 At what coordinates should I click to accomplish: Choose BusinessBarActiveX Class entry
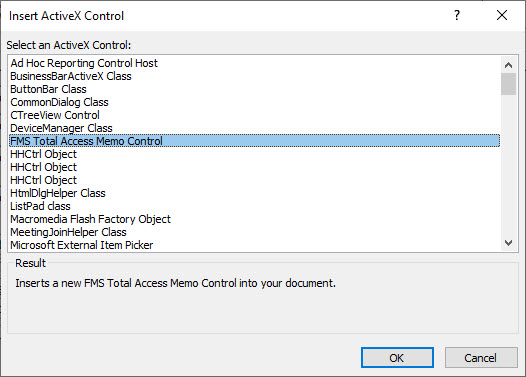[254, 76]
